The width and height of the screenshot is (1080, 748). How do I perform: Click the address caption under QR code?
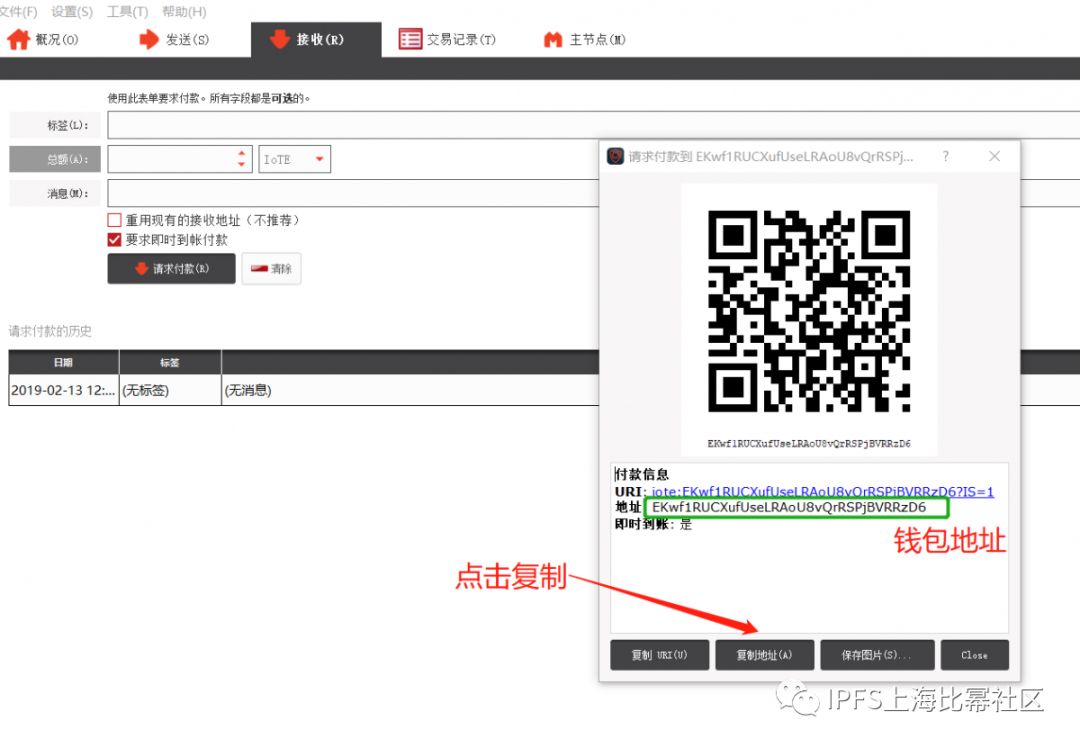(x=809, y=444)
